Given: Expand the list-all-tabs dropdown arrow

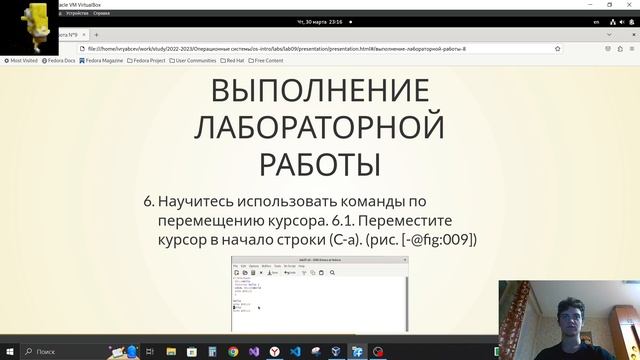Looking at the screenshot, I should (609, 35).
